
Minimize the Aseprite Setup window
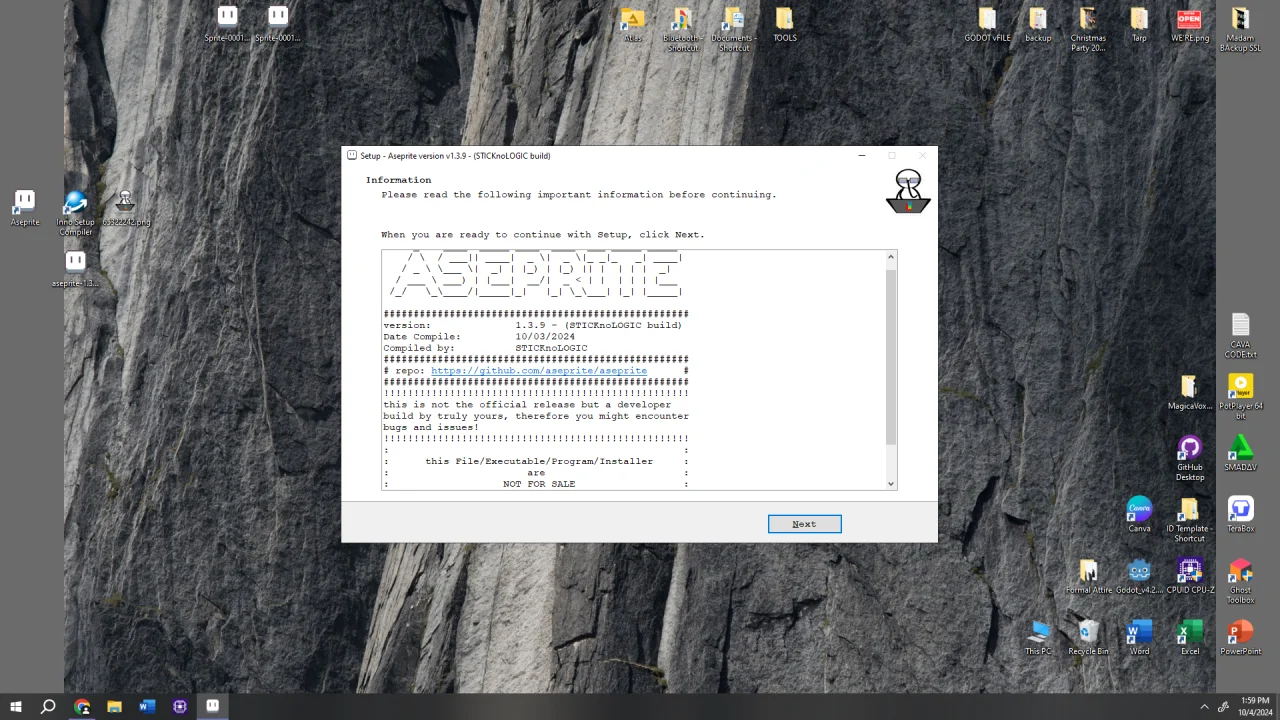pos(862,155)
